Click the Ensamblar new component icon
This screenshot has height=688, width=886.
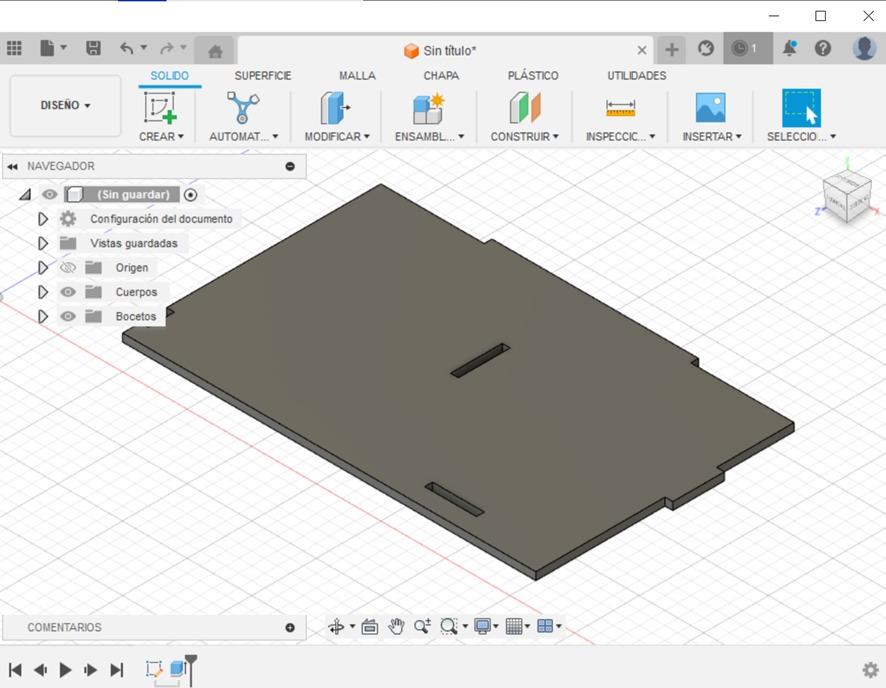click(428, 108)
